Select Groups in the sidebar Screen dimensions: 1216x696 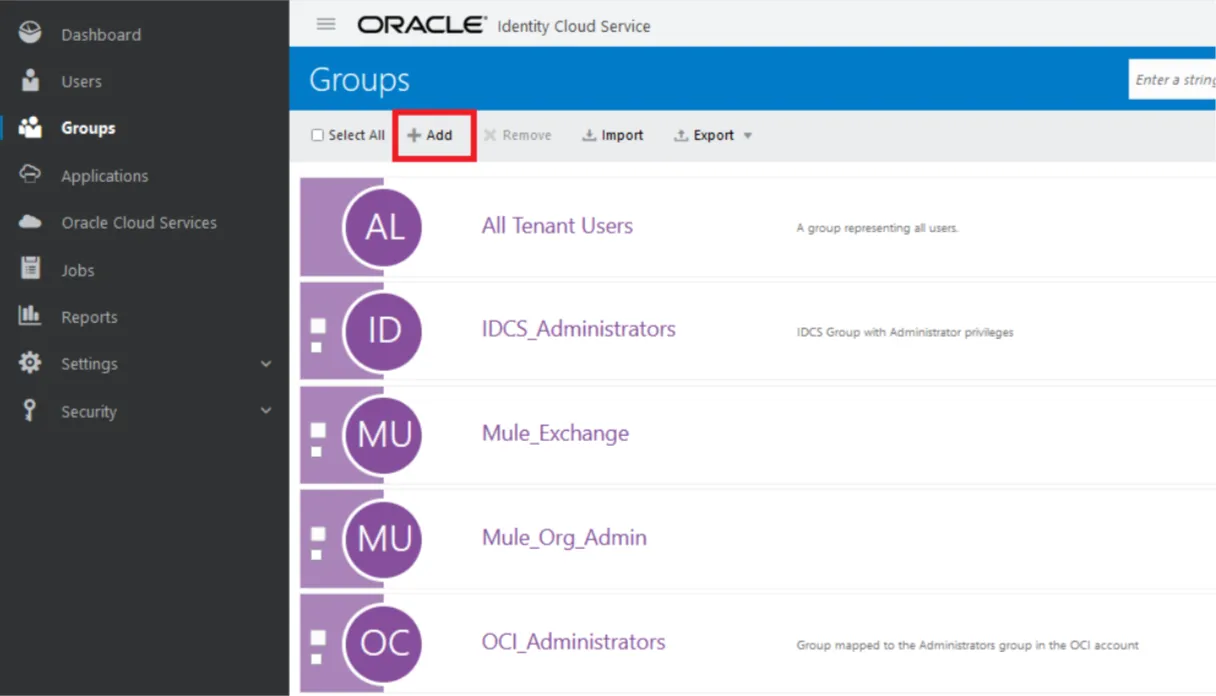click(x=88, y=128)
